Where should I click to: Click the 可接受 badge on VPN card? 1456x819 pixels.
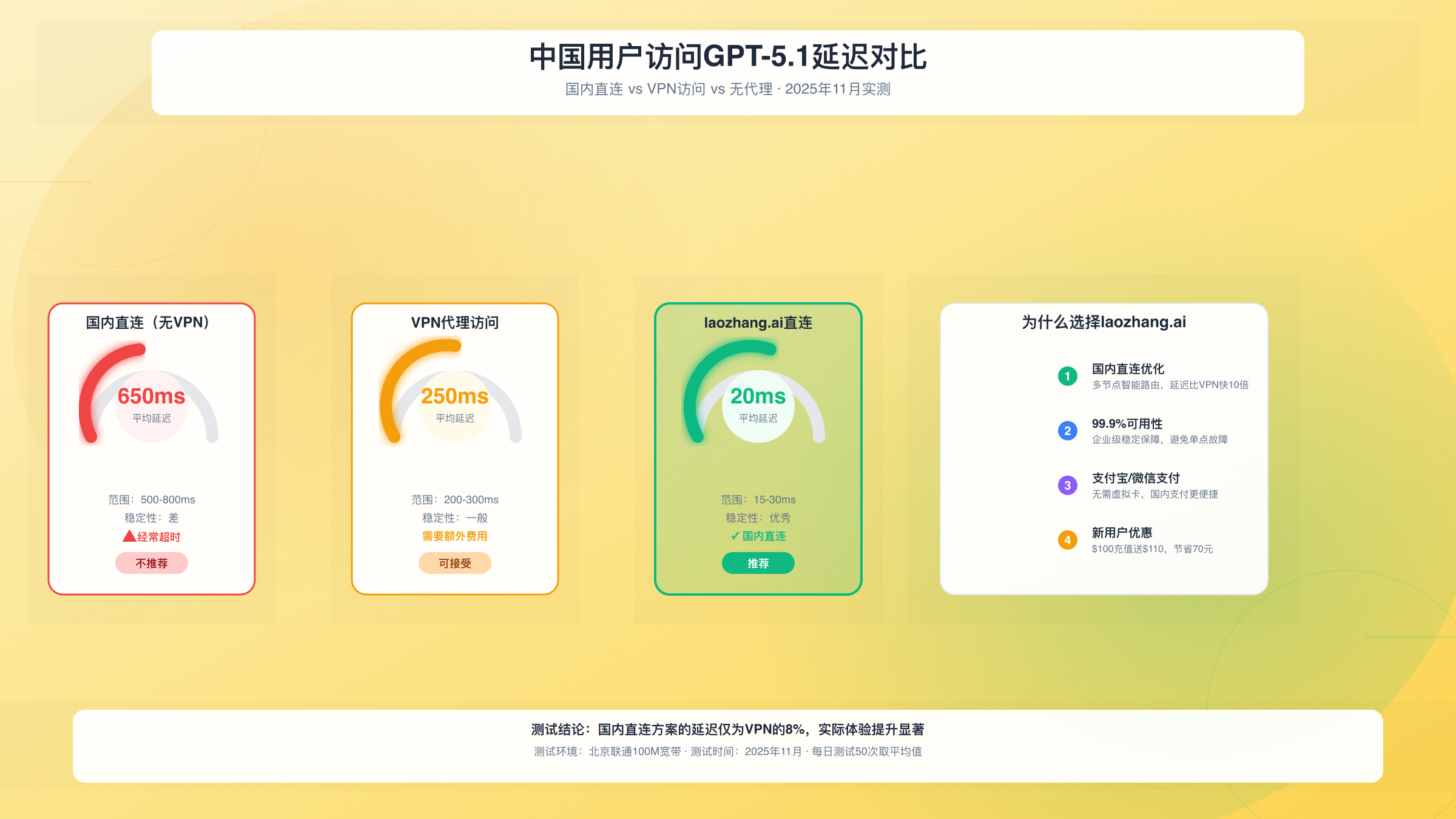point(454,563)
